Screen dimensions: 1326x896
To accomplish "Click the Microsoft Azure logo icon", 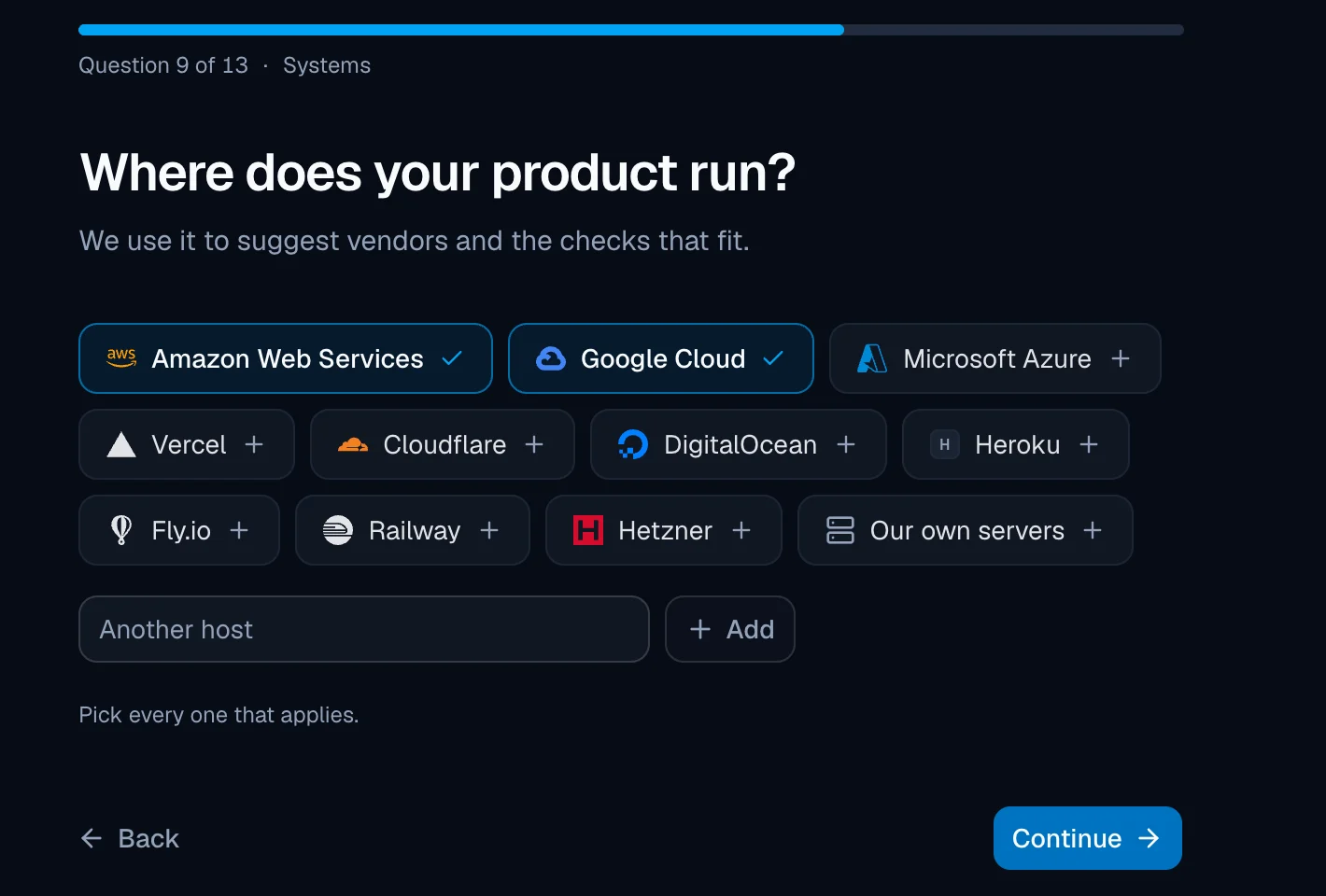I will click(x=872, y=358).
